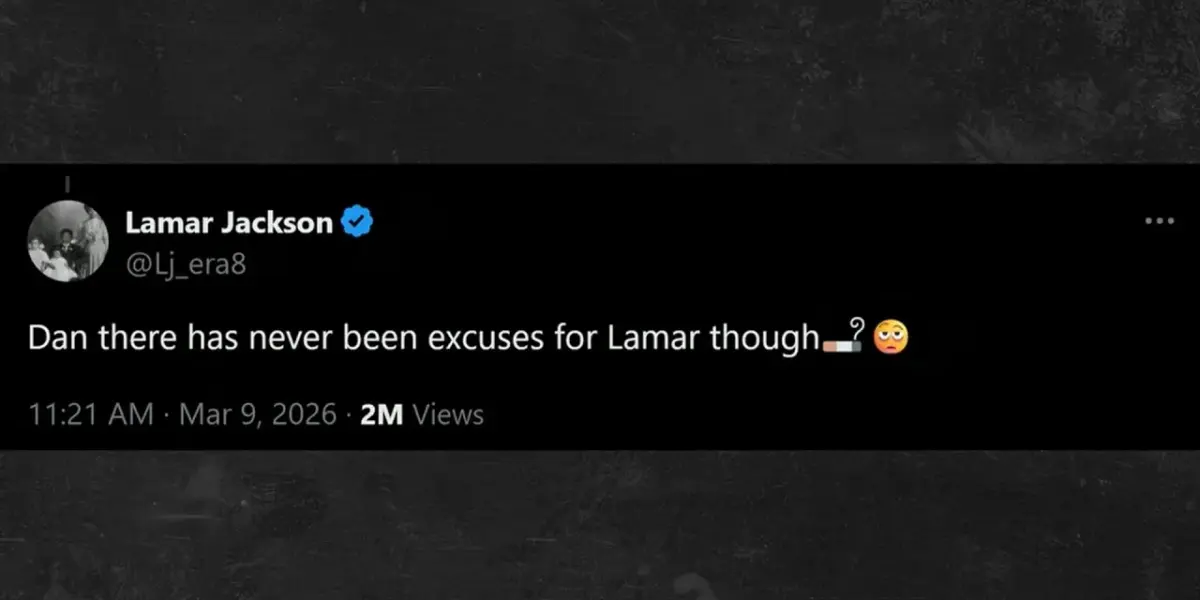
Task: Click the 11:21 AM timestamp
Action: pos(91,414)
